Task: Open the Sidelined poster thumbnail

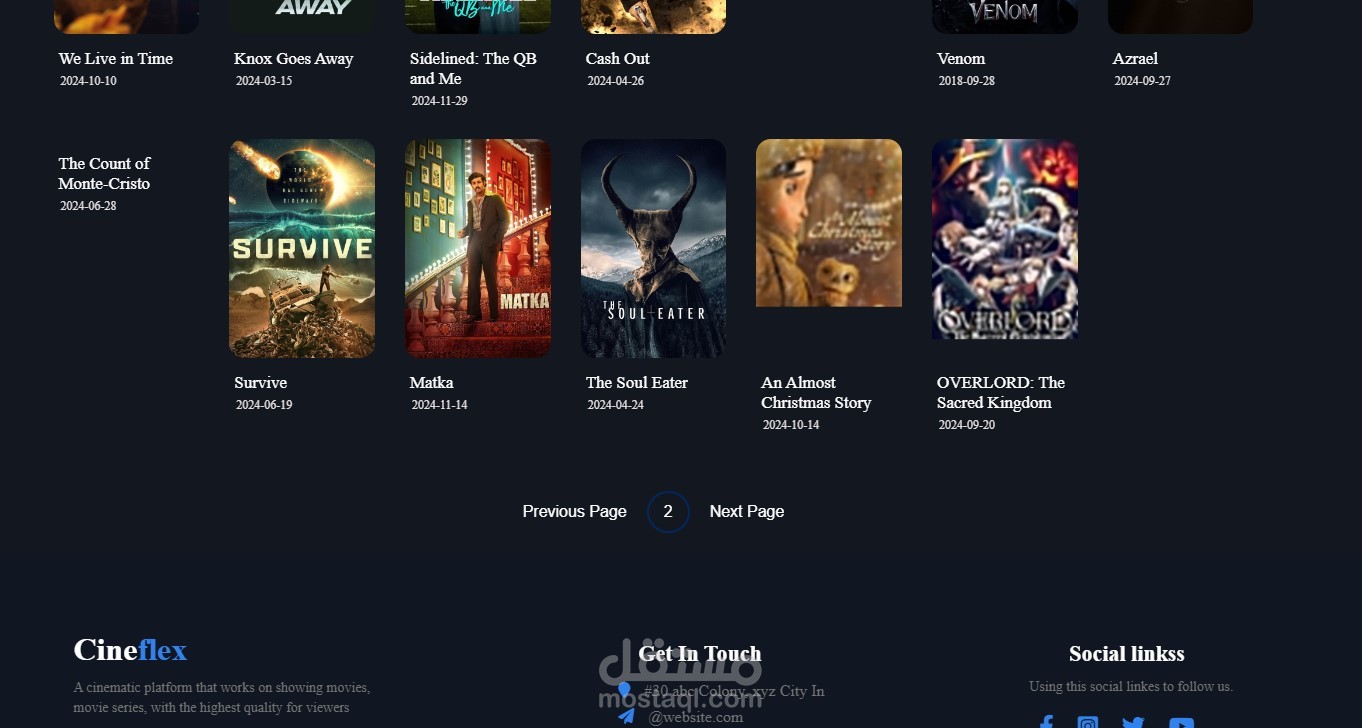Action: (478, 16)
